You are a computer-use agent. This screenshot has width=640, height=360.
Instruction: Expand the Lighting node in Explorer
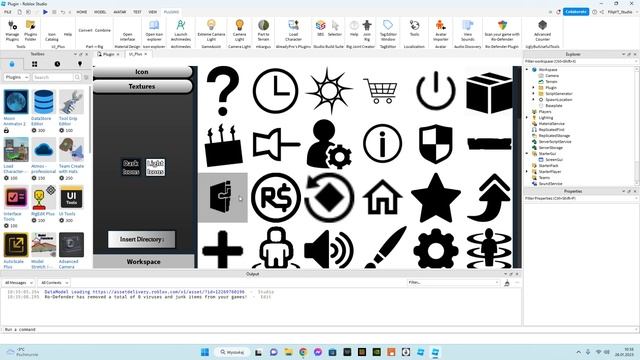[x=527, y=118]
